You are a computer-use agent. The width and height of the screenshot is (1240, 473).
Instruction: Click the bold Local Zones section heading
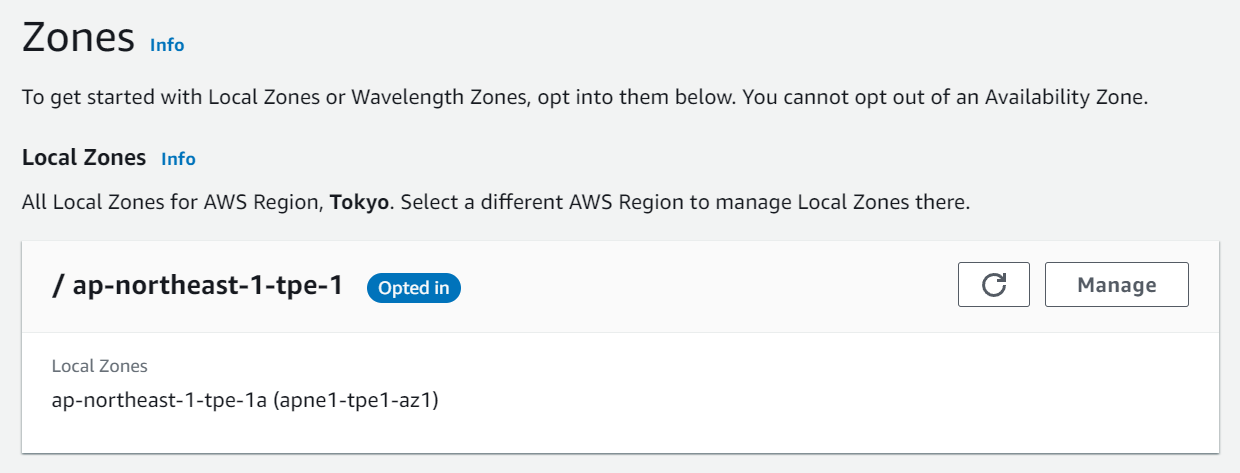coord(84,158)
